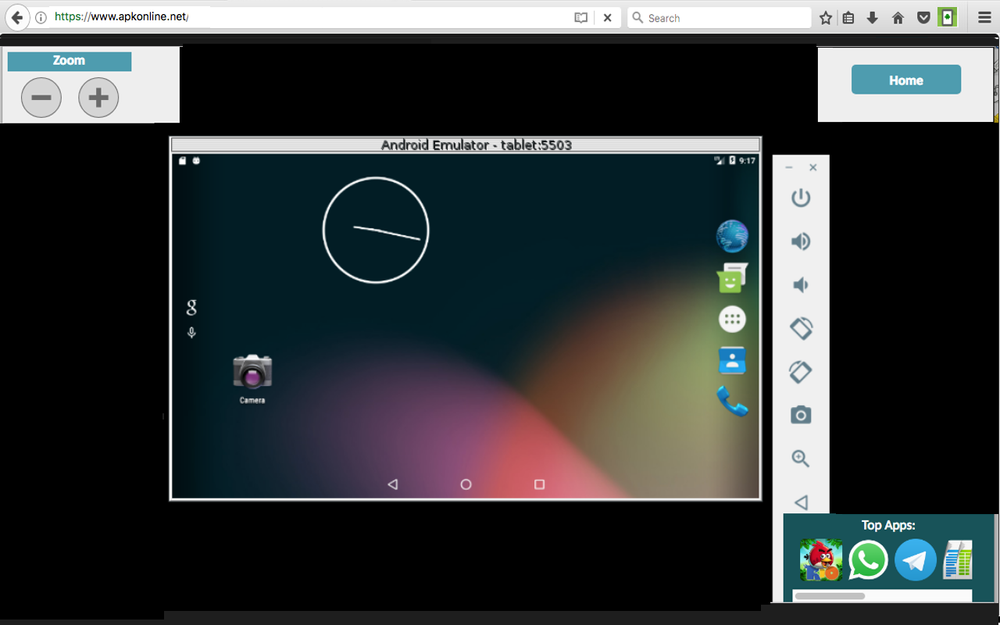Open recent apps with the square button

point(539,484)
